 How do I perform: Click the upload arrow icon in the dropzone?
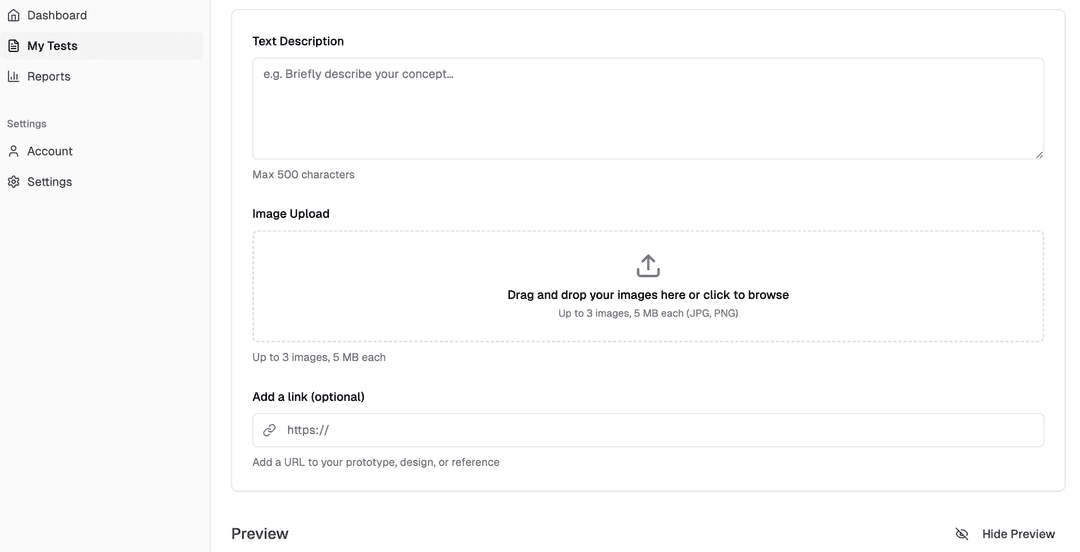[648, 266]
